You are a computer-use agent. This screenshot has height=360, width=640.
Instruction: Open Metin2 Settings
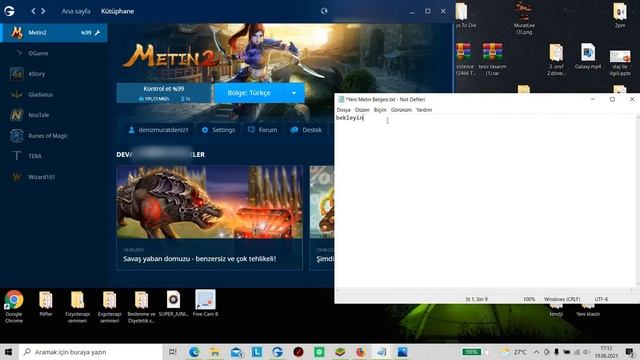point(218,130)
